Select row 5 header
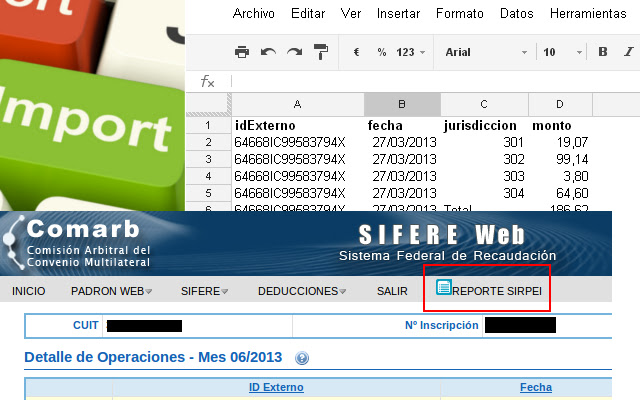 click(208, 193)
